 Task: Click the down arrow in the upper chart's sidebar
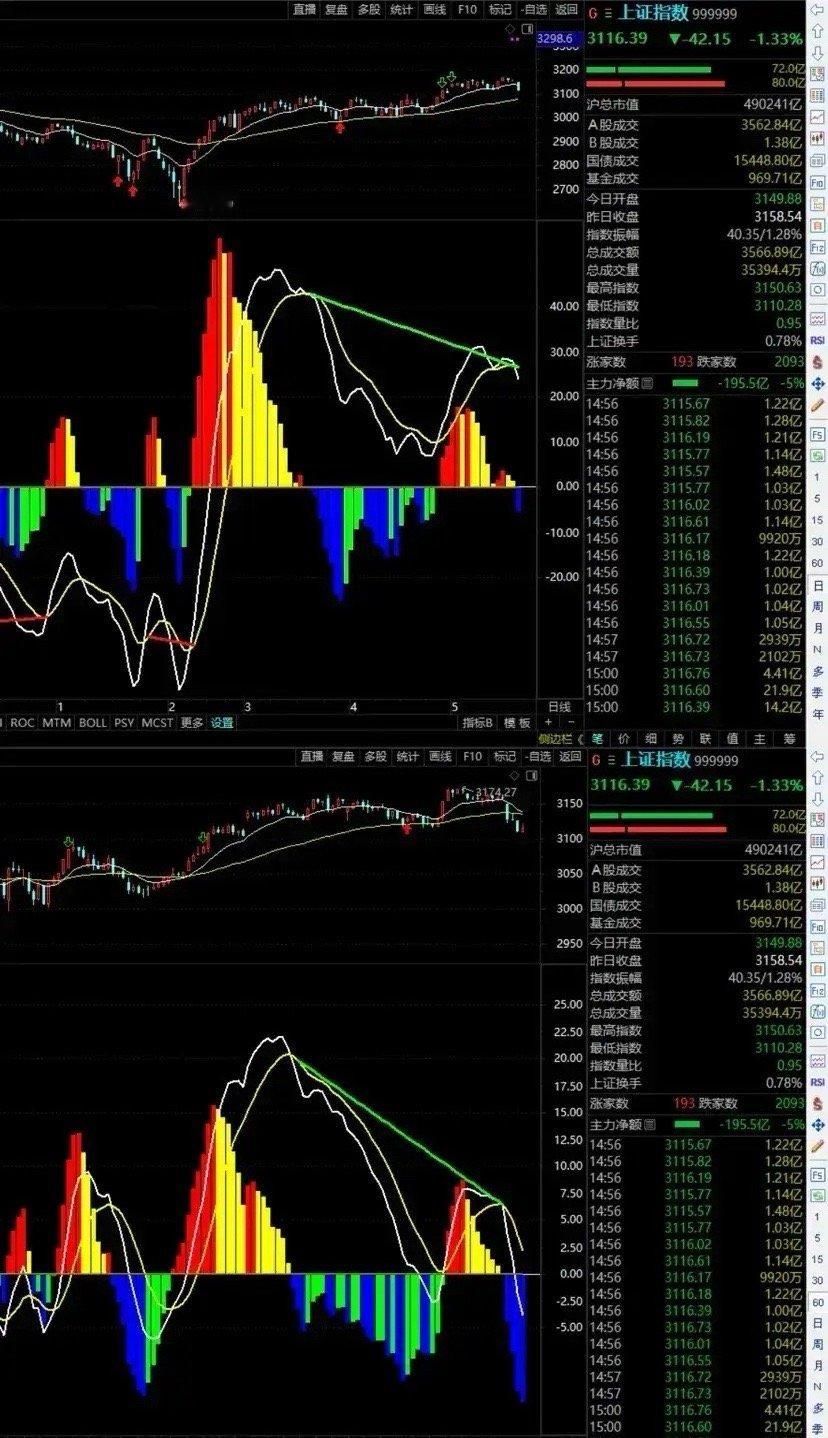coord(817,53)
